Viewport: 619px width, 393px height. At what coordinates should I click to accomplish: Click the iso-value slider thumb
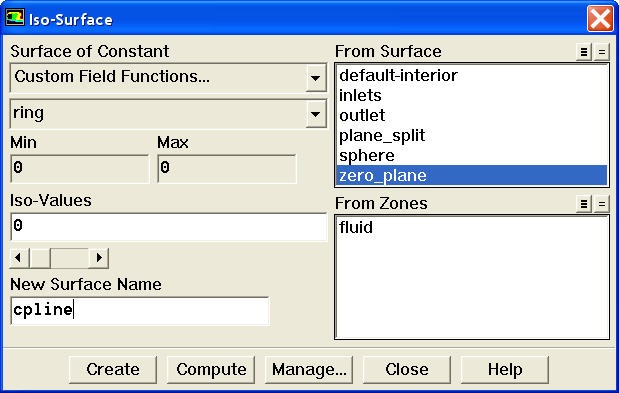pos(40,258)
